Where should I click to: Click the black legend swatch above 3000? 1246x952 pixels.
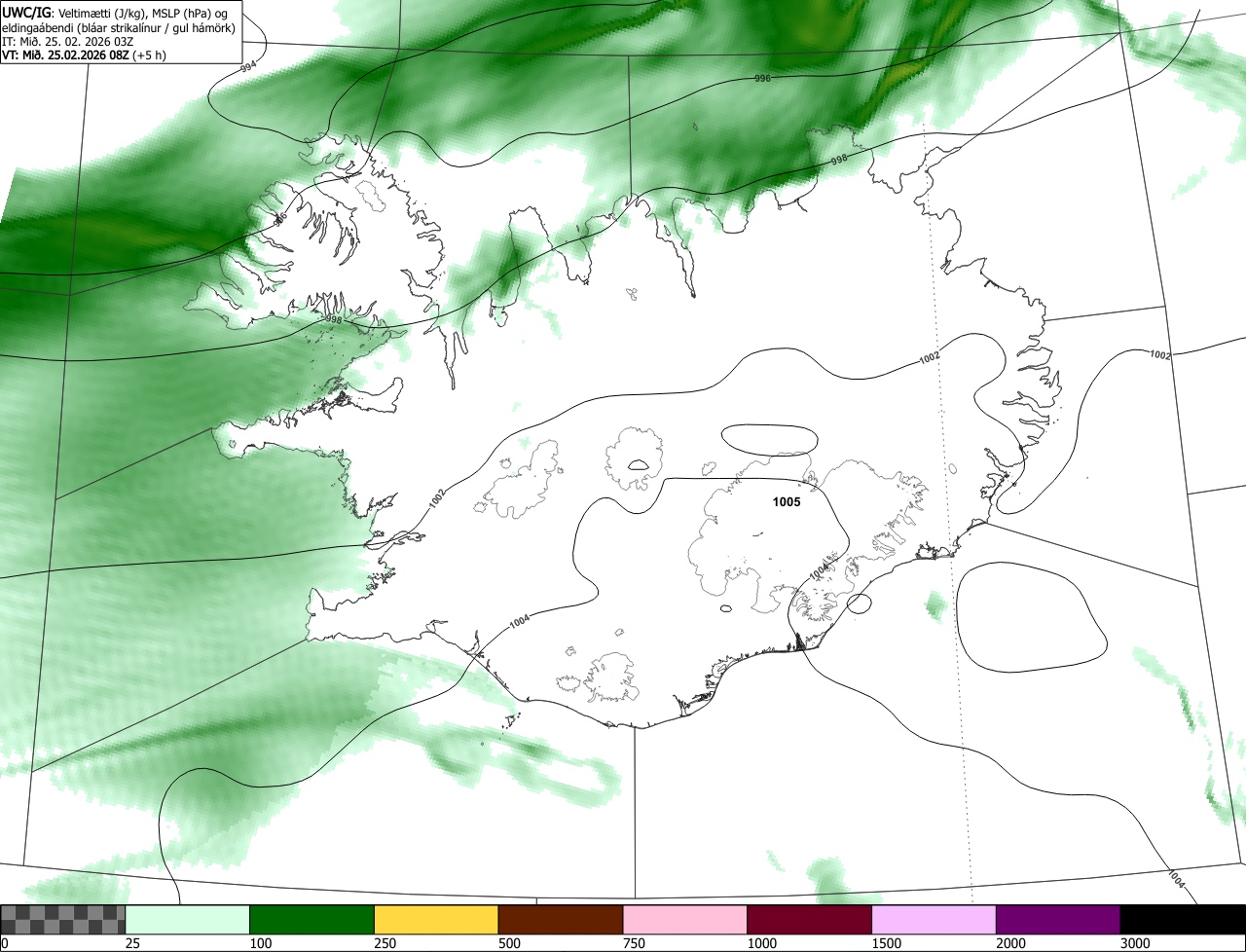click(1183, 920)
